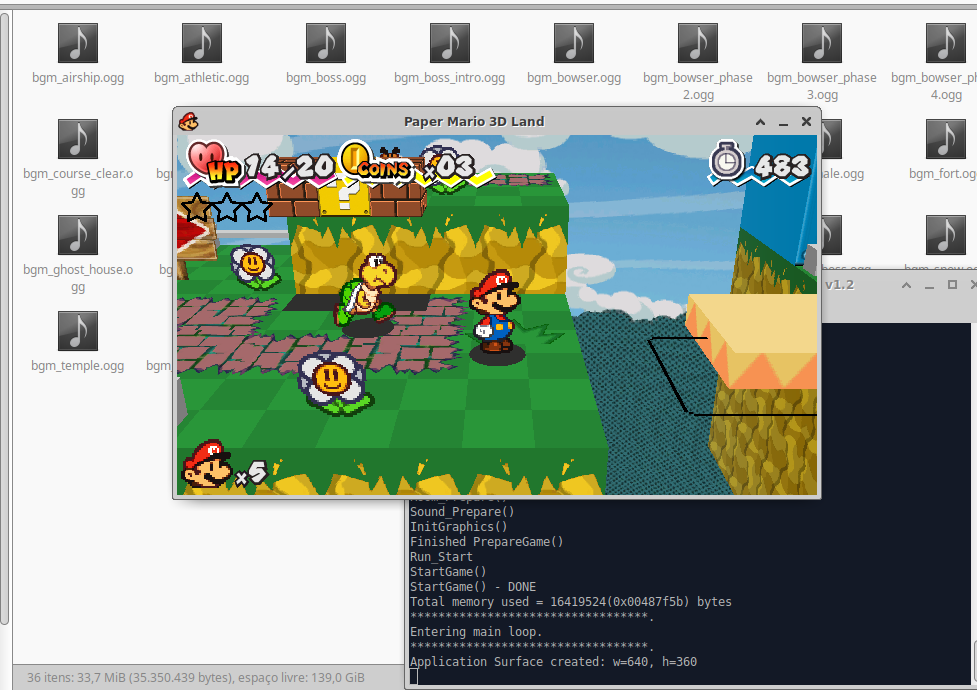Click the bgm_athletic.ogg file name
This screenshot has height=690, width=977.
pyautogui.click(x=202, y=78)
